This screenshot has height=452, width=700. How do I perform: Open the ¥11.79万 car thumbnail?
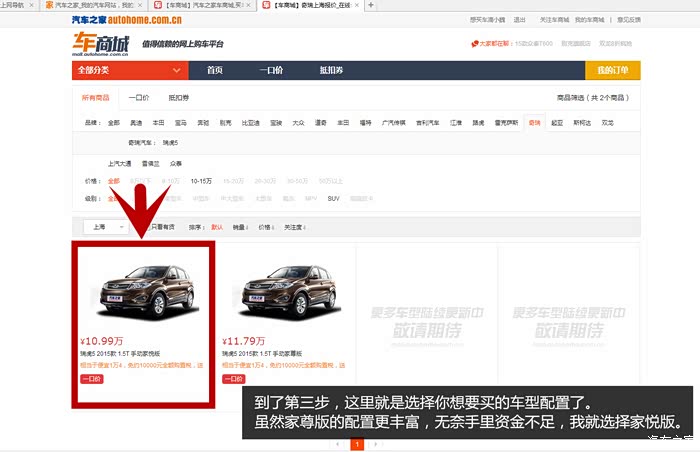click(x=290, y=293)
